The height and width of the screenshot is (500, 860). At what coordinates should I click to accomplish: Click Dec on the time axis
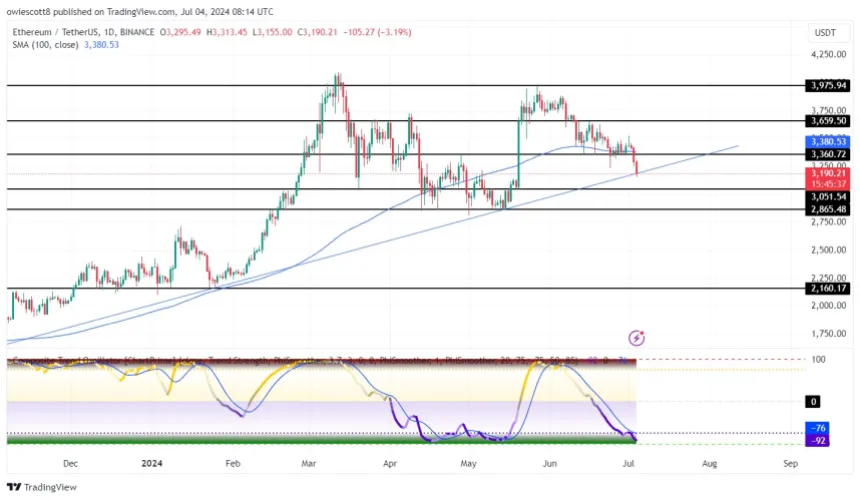click(x=70, y=463)
